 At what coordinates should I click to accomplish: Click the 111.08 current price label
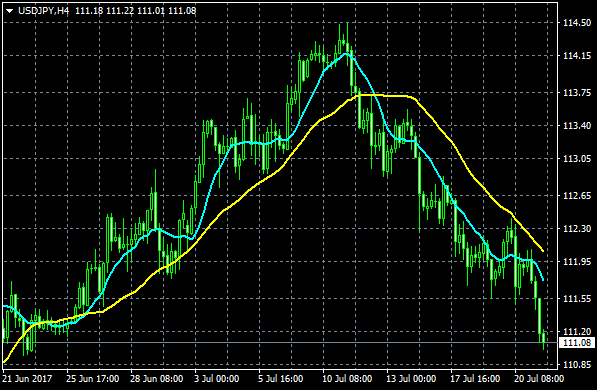coord(577,343)
